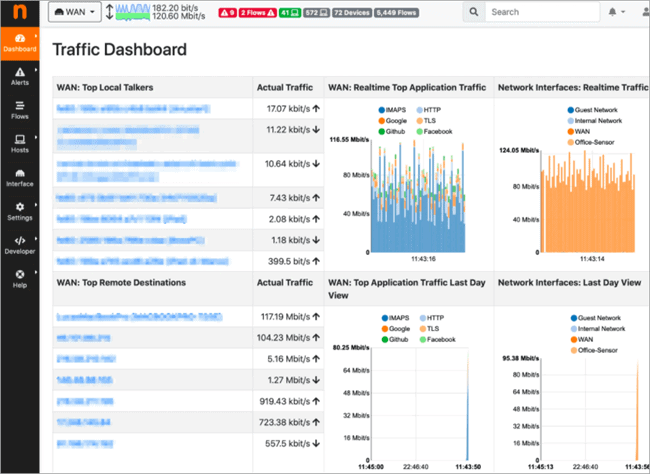Screen dimensions: 650x474
Task: Open the Interface sidebar section
Action: tap(19, 178)
